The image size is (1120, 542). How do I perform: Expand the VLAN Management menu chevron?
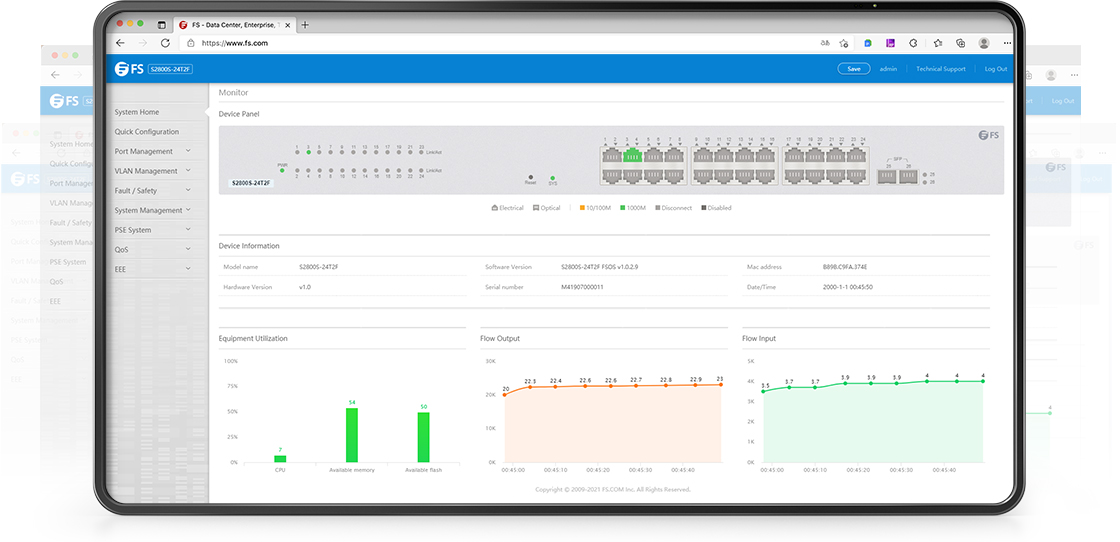coord(188,171)
